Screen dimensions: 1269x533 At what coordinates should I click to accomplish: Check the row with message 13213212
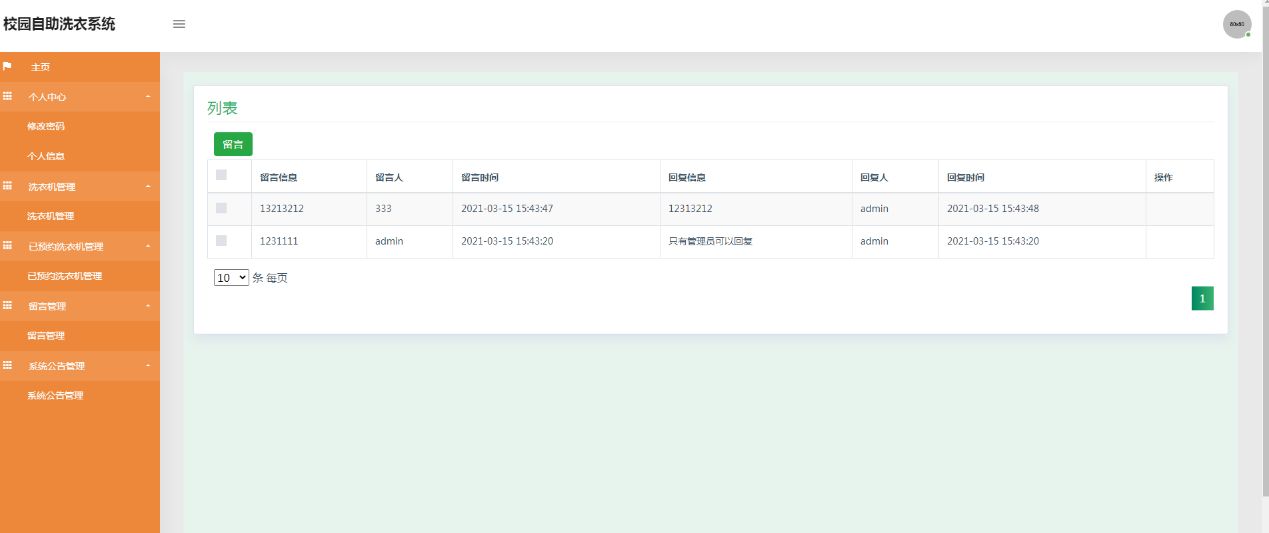(x=222, y=208)
